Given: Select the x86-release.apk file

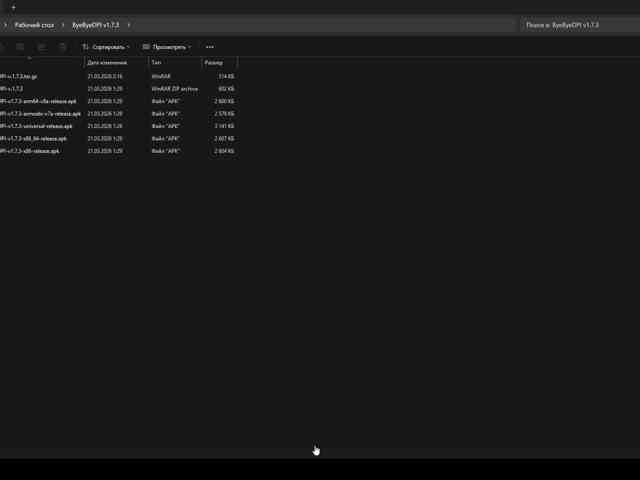Looking at the screenshot, I should (30, 151).
